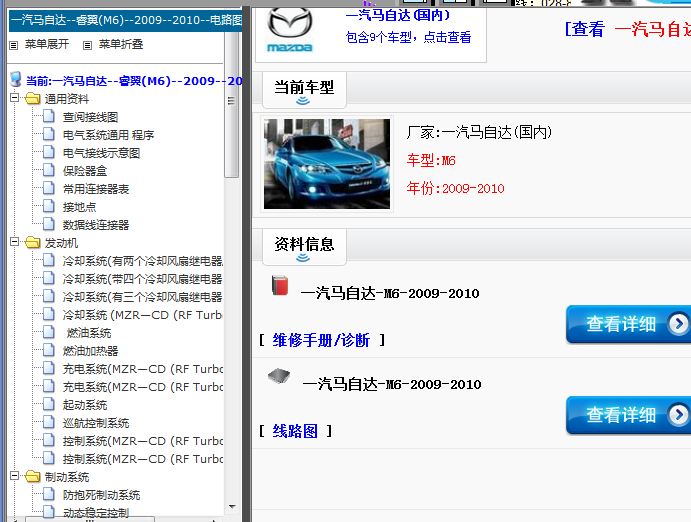Click 一汽马自达-M6-2009-2010 title next to gray chip
This screenshot has height=522, width=691.
[392, 385]
